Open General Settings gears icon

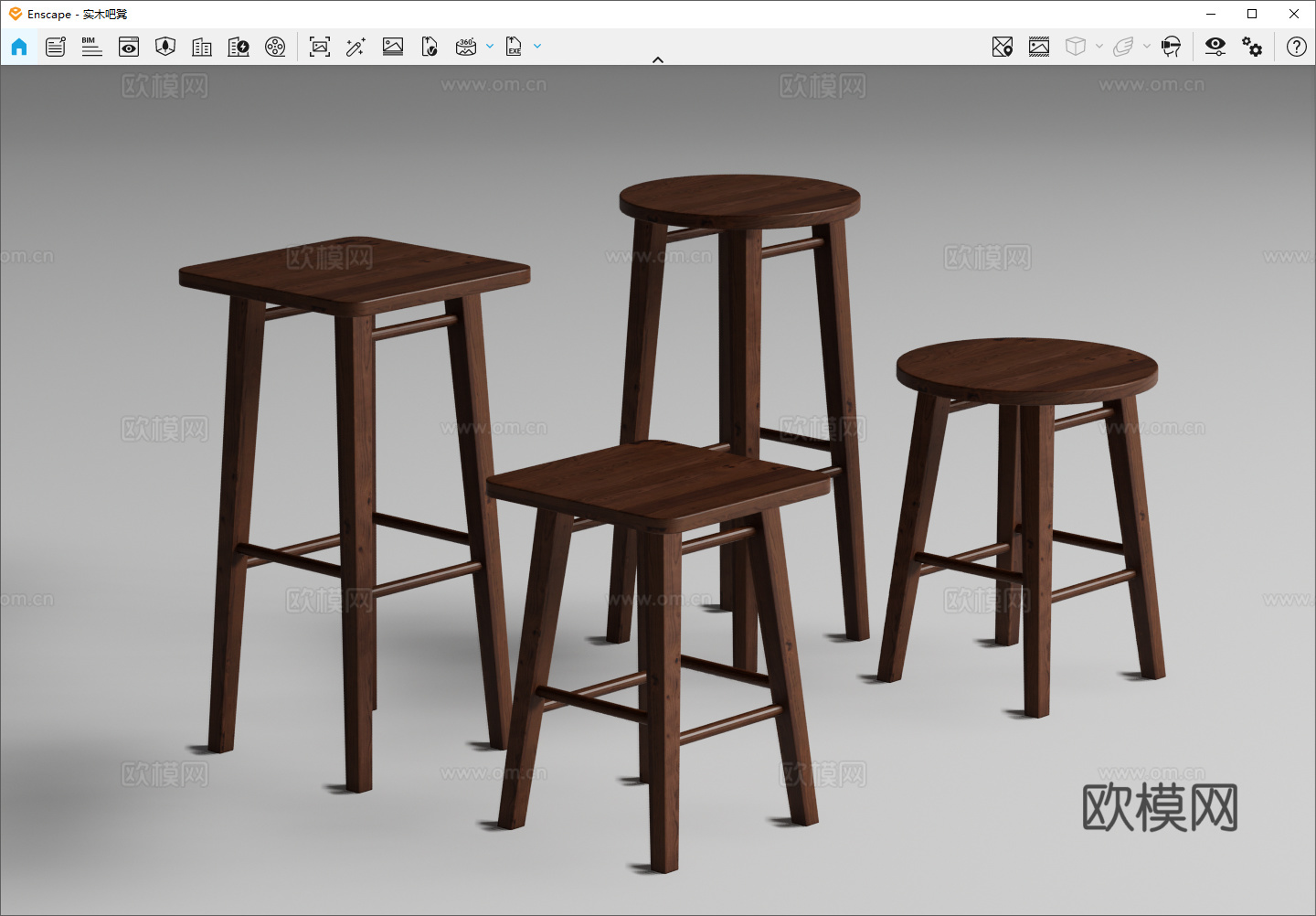click(x=1252, y=47)
